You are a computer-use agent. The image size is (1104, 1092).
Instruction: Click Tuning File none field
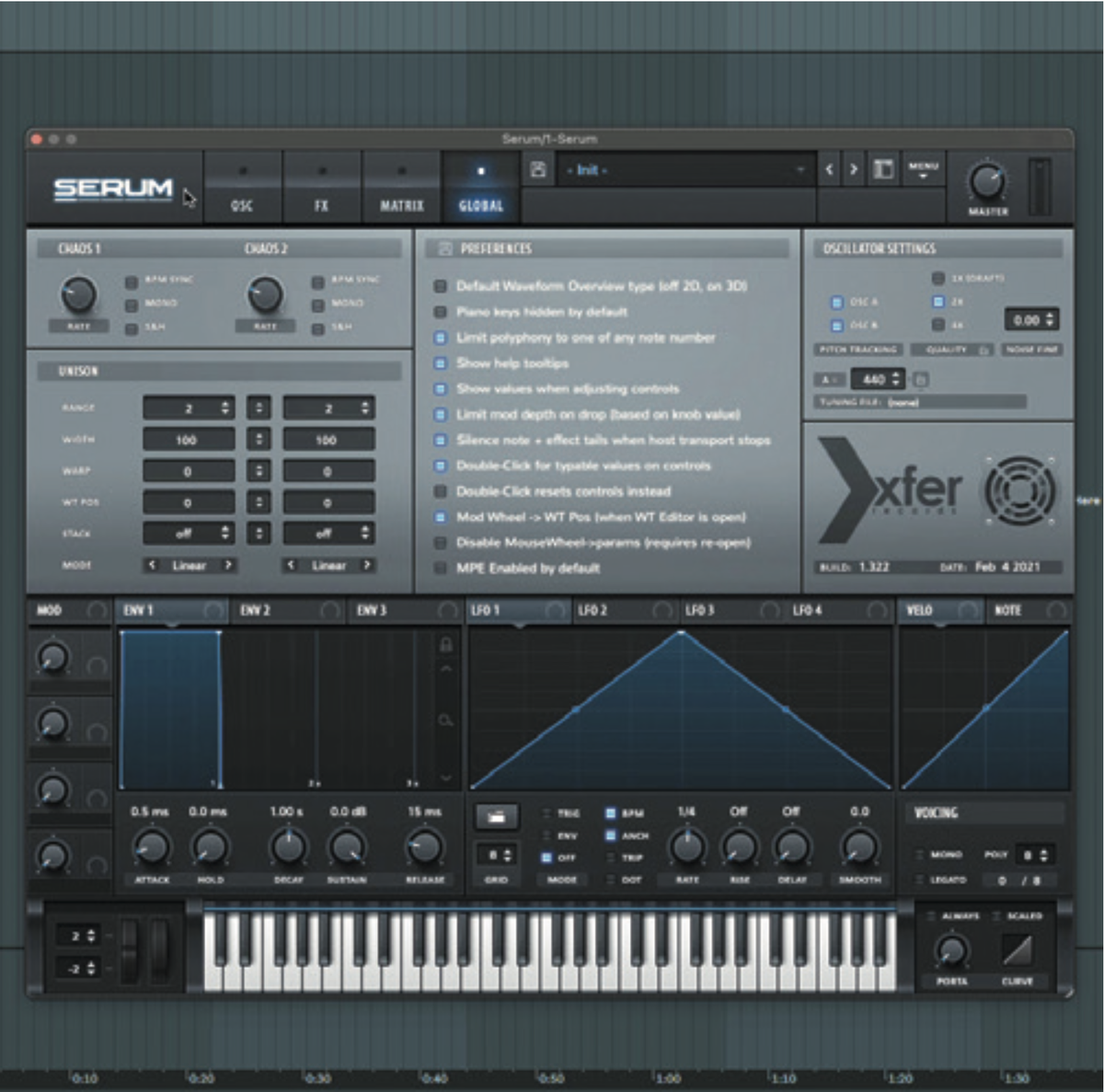point(920,402)
